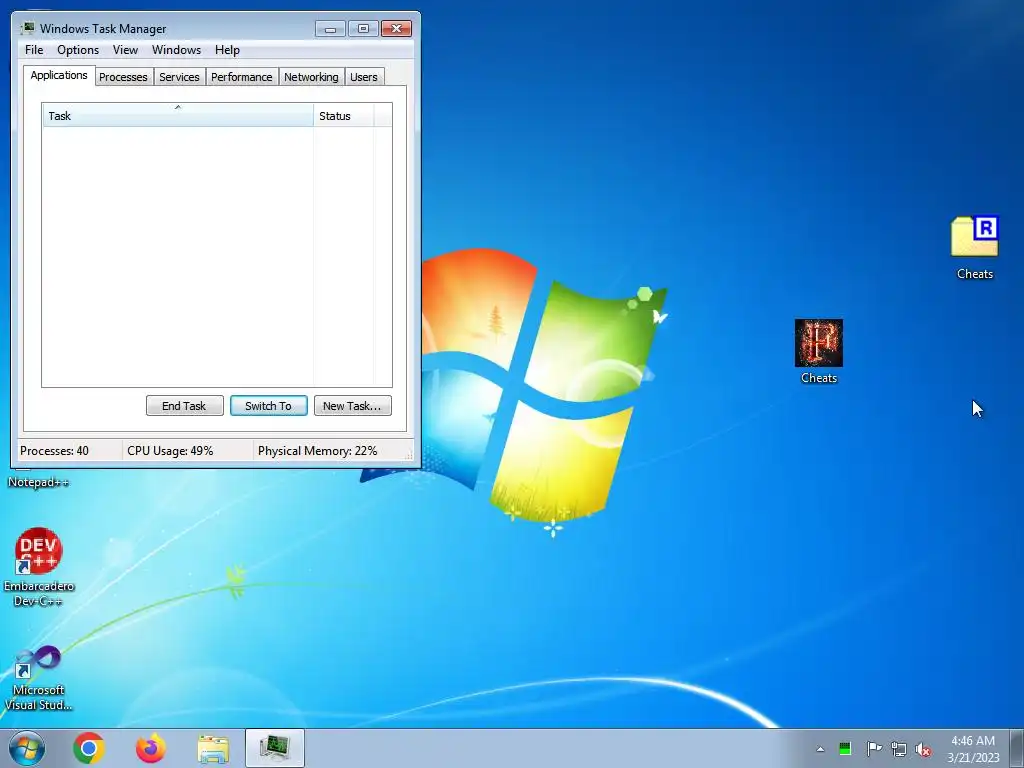
Task: Close the Task Manager window
Action: pos(396,29)
